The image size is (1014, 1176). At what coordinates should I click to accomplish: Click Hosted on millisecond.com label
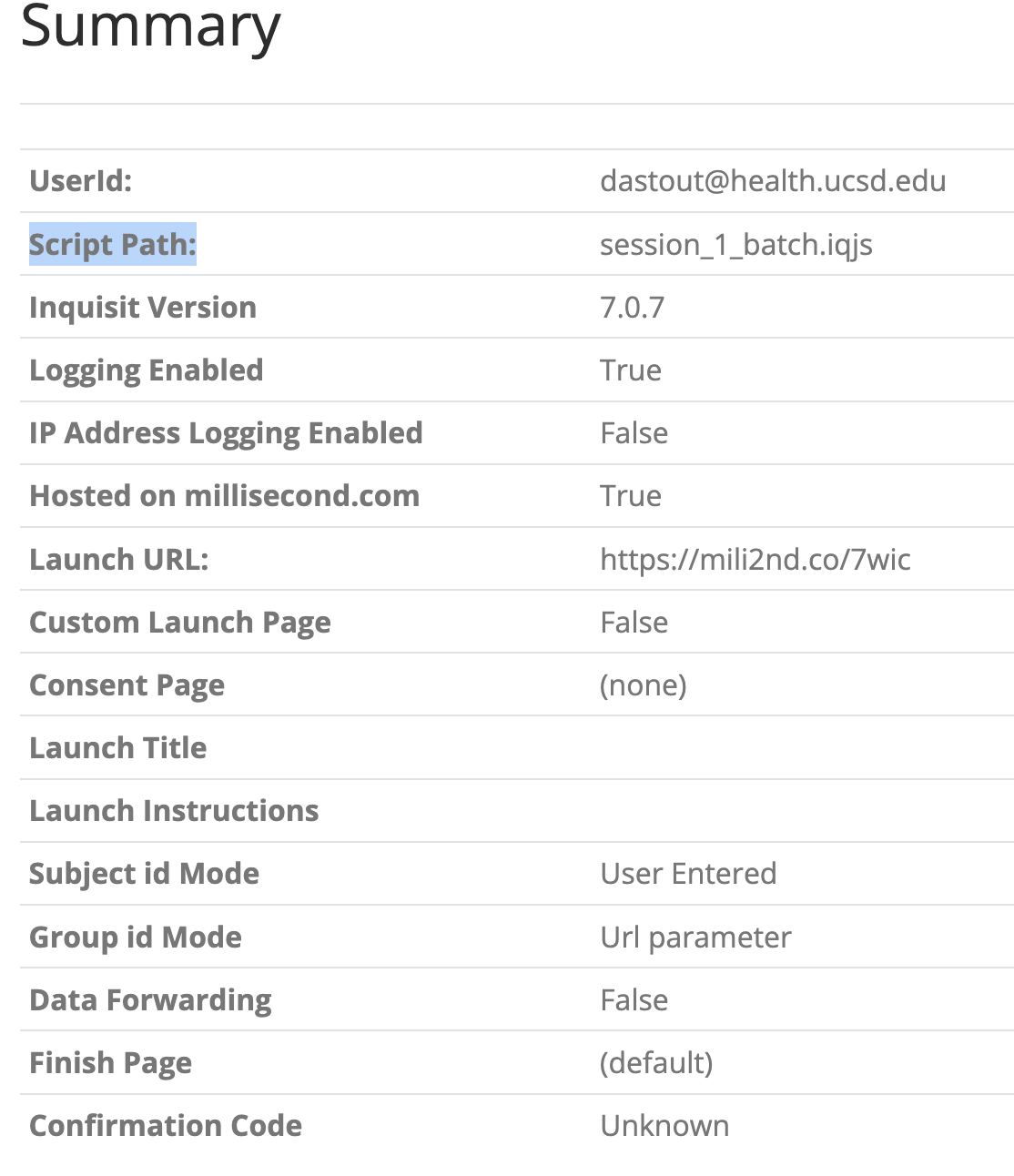coord(225,496)
